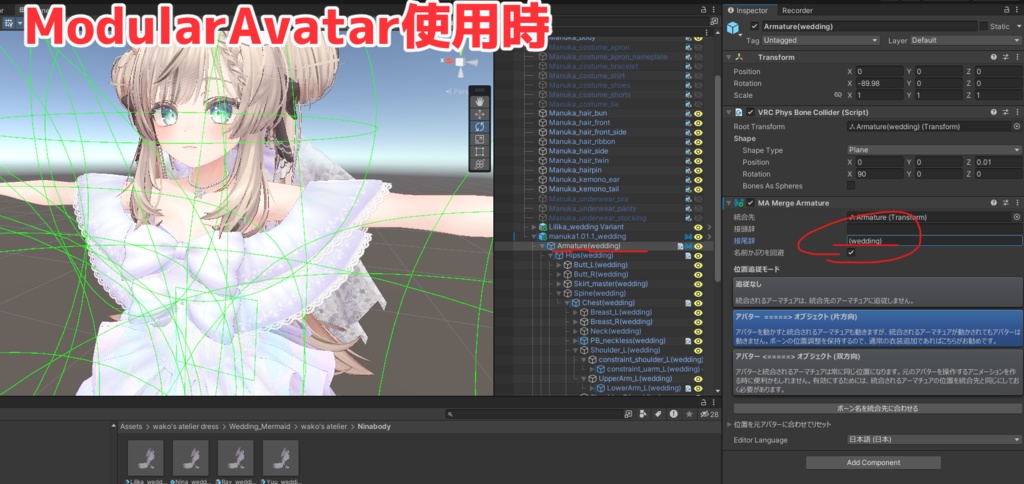This screenshot has height=484, width=1024.
Task: Select the Move tool in scene overlay
Action: tap(479, 114)
